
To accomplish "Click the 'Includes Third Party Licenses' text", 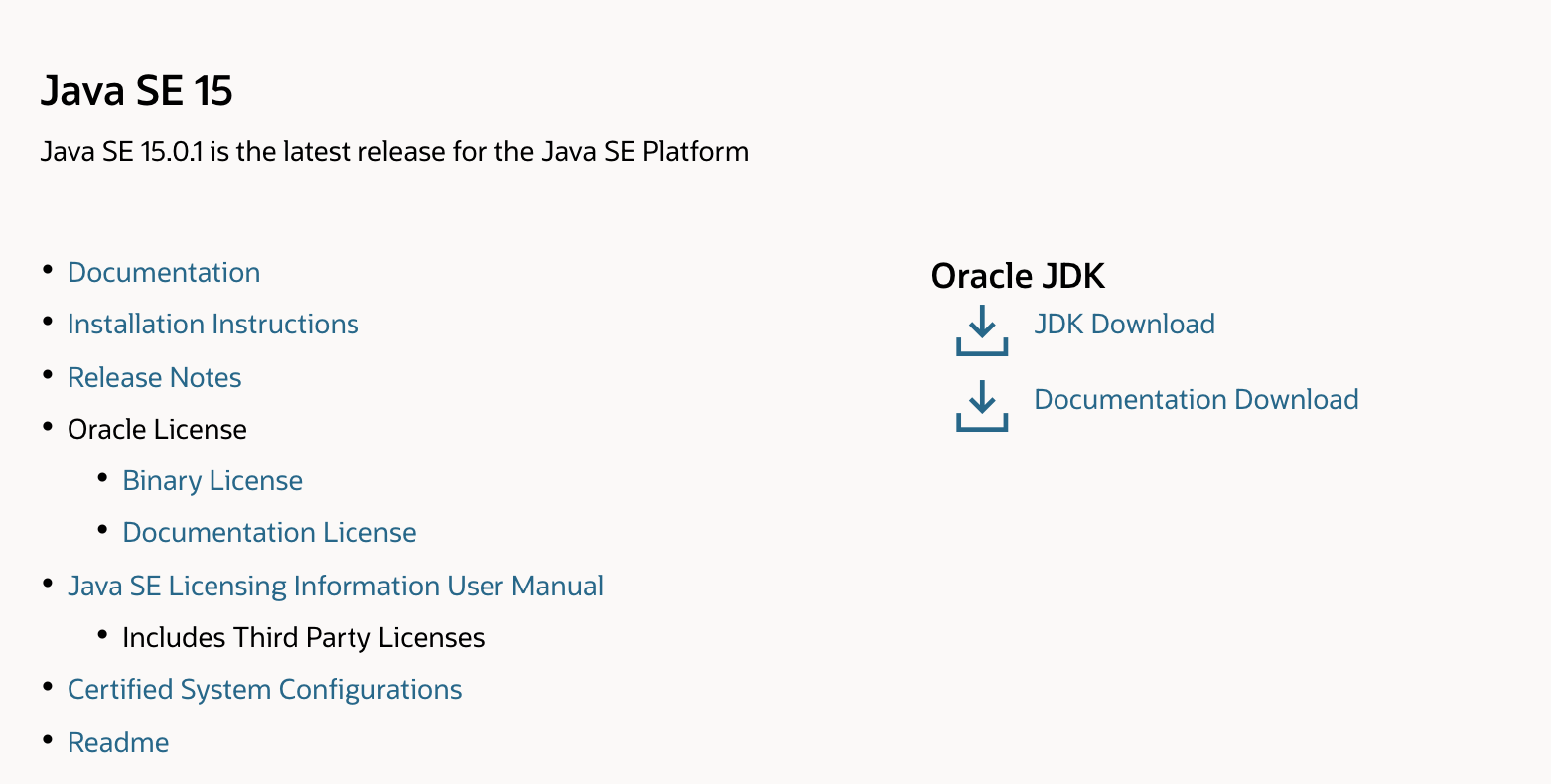I will (304, 638).
